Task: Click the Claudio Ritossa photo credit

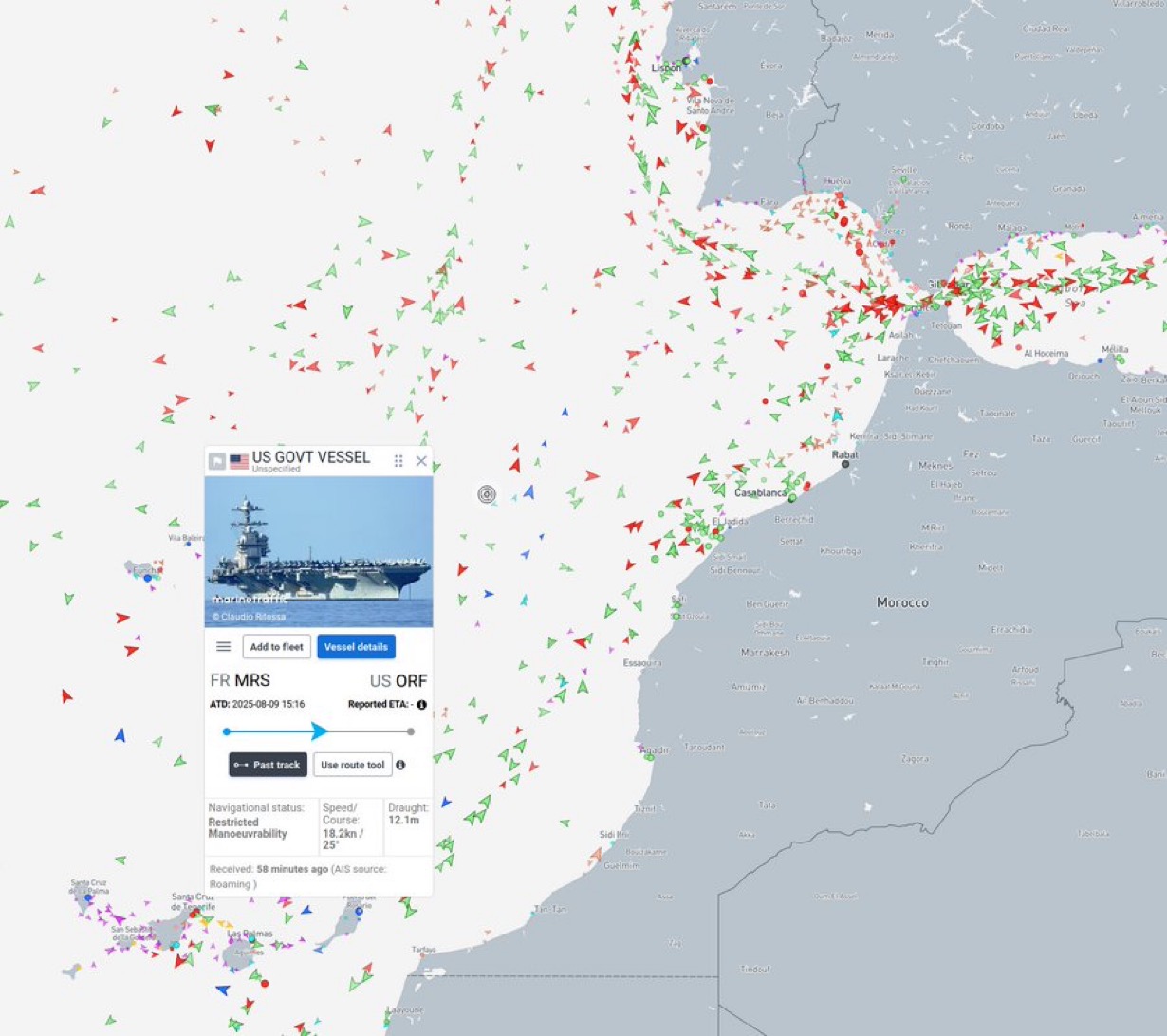Action: tap(251, 616)
